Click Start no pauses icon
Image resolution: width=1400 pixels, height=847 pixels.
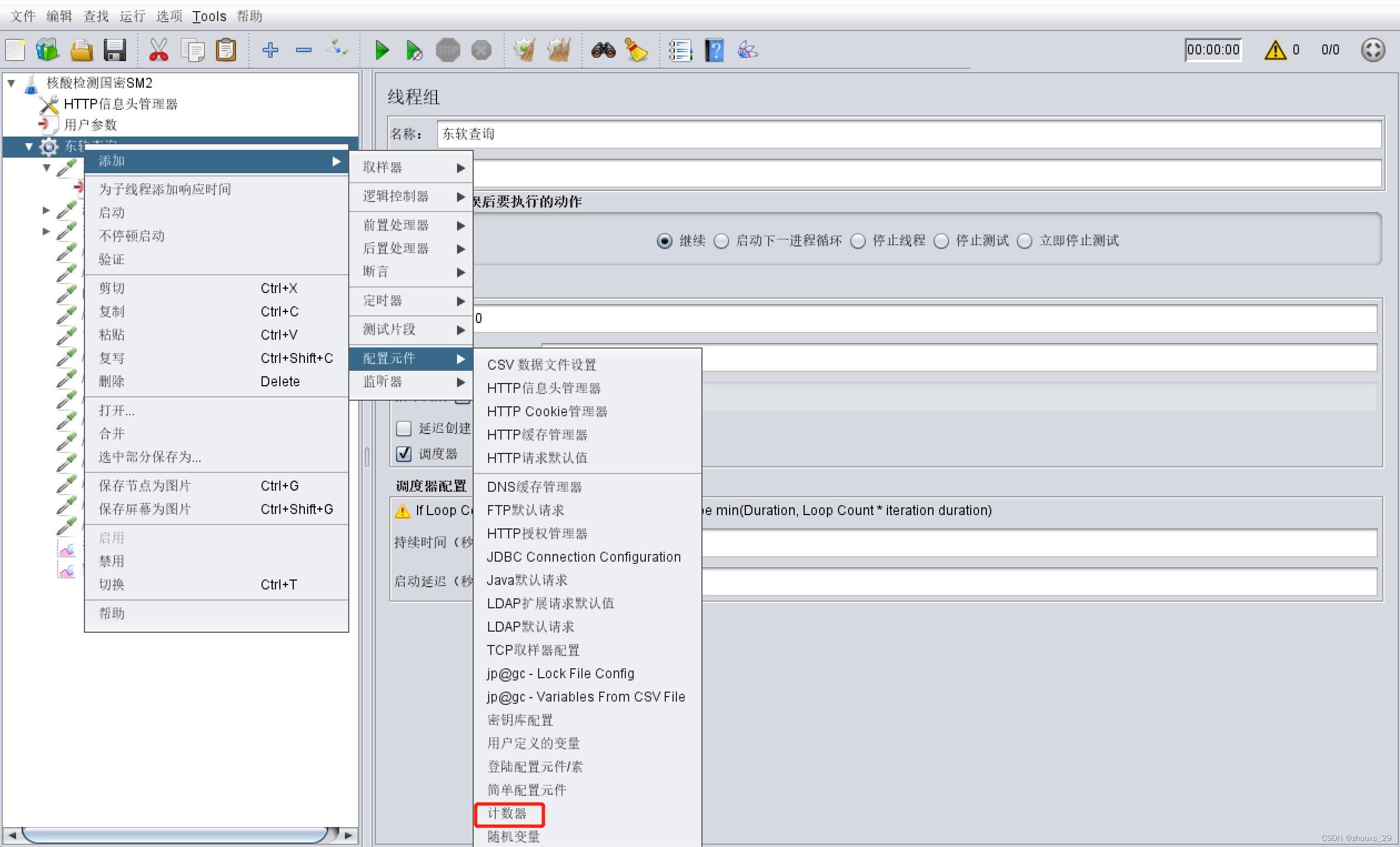414,50
